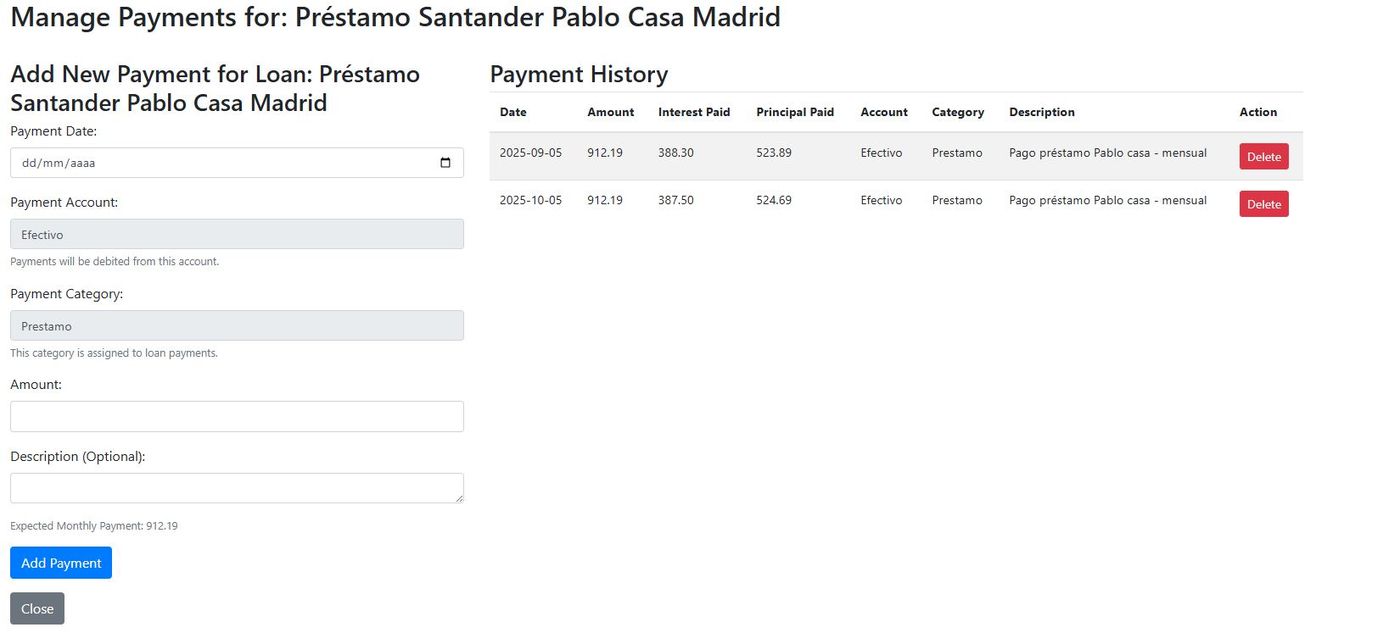The height and width of the screenshot is (633, 1400).
Task: Click the Principal Paid column header
Action: pos(795,112)
